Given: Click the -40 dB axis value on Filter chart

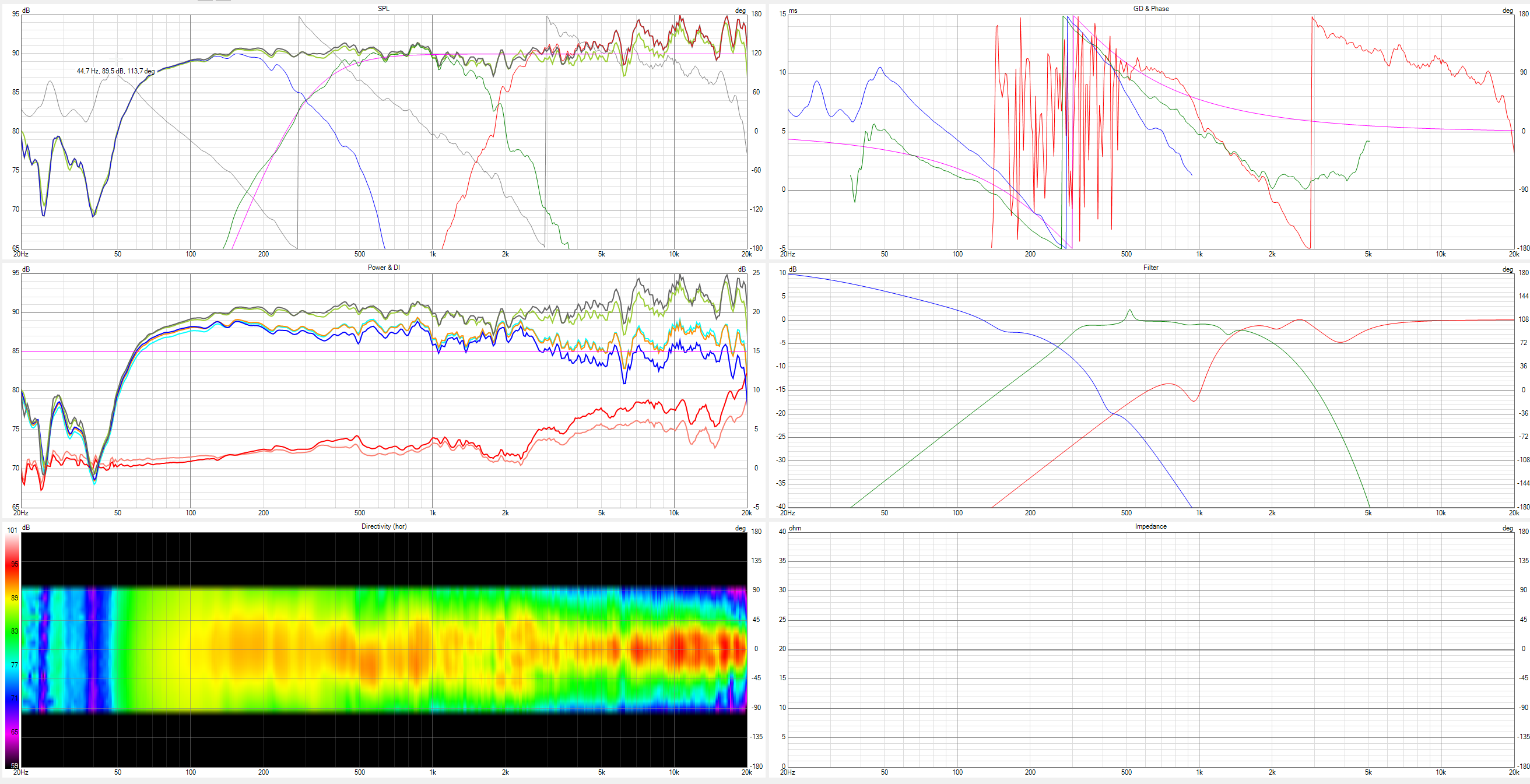Looking at the screenshot, I should [x=781, y=507].
